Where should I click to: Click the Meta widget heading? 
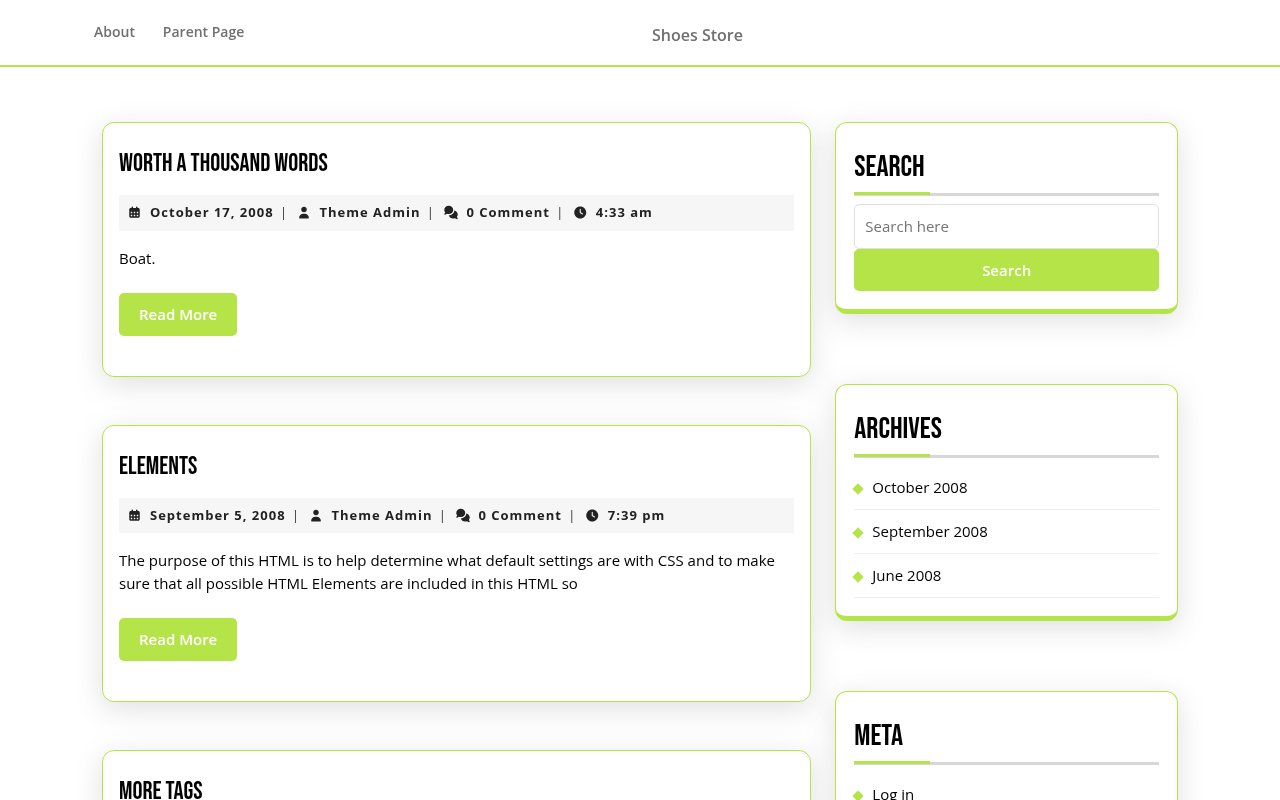pos(878,735)
